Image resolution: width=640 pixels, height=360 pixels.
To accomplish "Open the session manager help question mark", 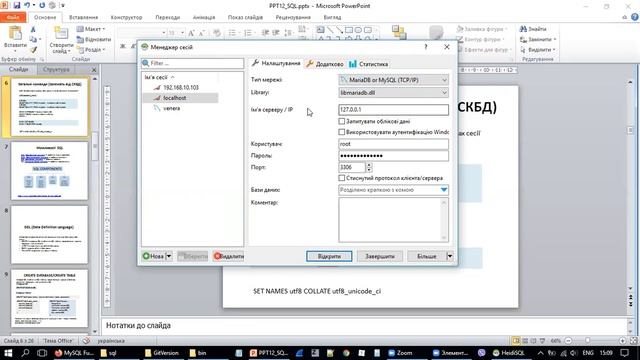I will [426, 47].
